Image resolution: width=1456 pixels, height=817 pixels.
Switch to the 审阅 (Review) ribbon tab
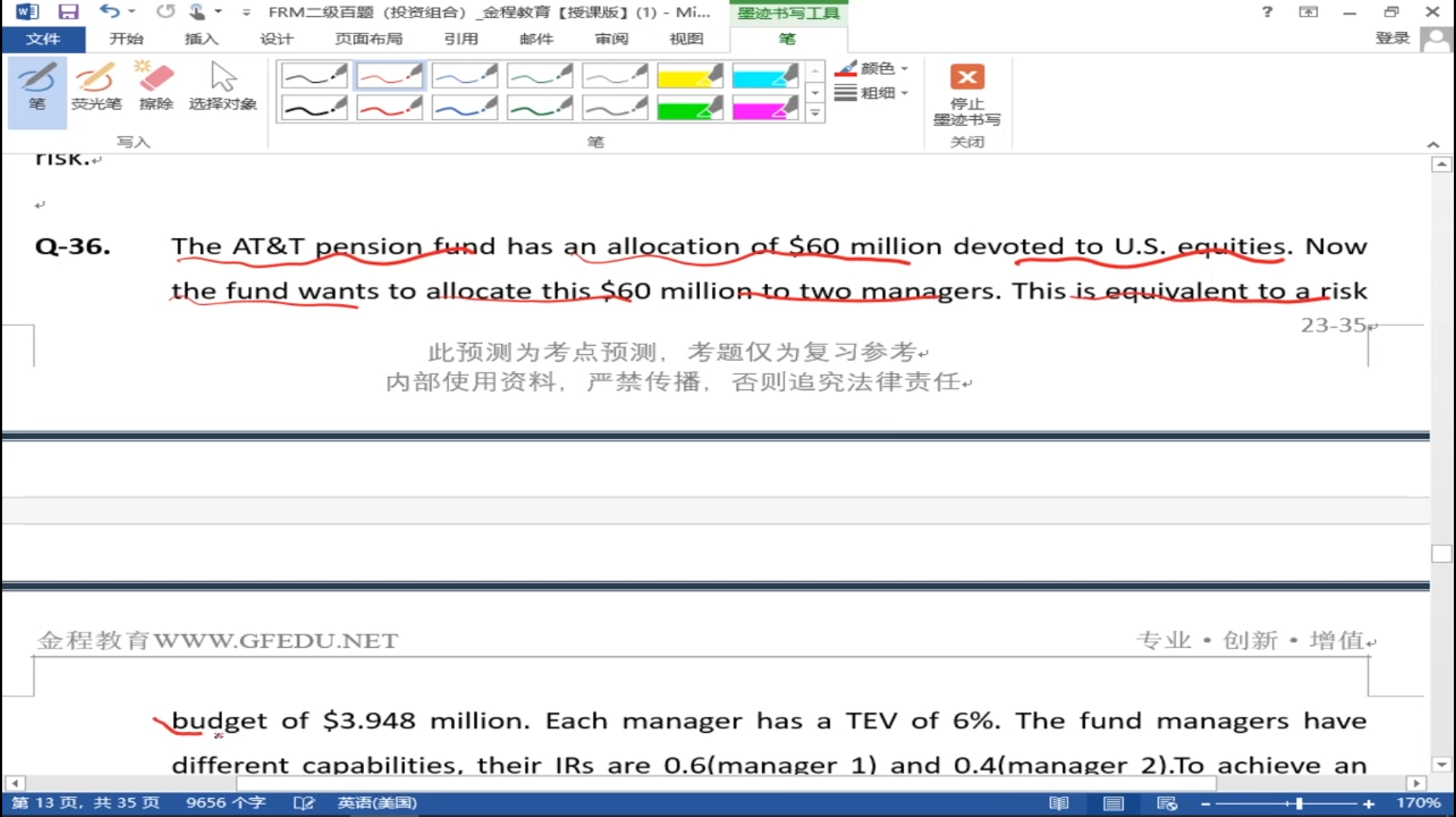[x=611, y=39]
